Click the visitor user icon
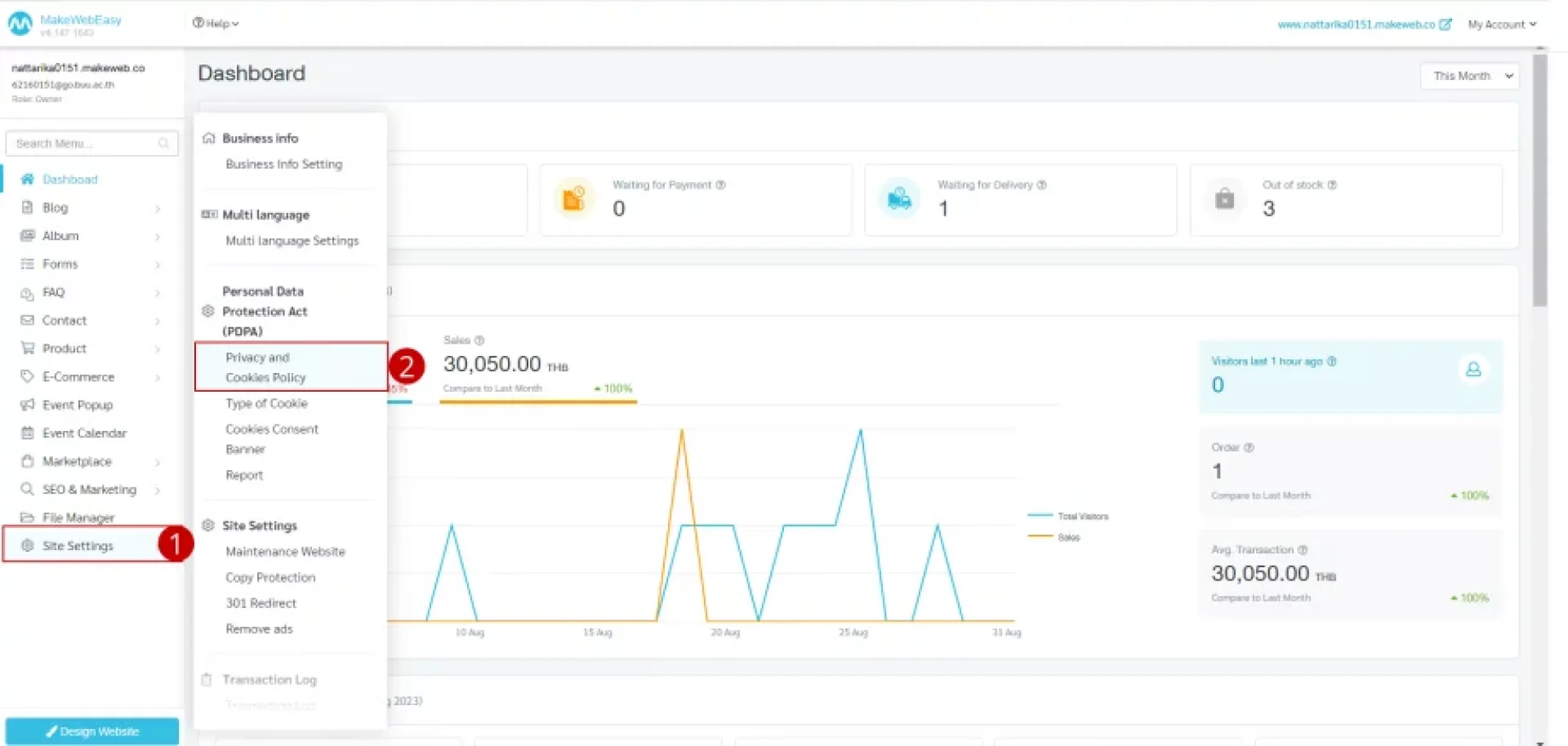The height and width of the screenshot is (746, 1568). click(x=1473, y=370)
